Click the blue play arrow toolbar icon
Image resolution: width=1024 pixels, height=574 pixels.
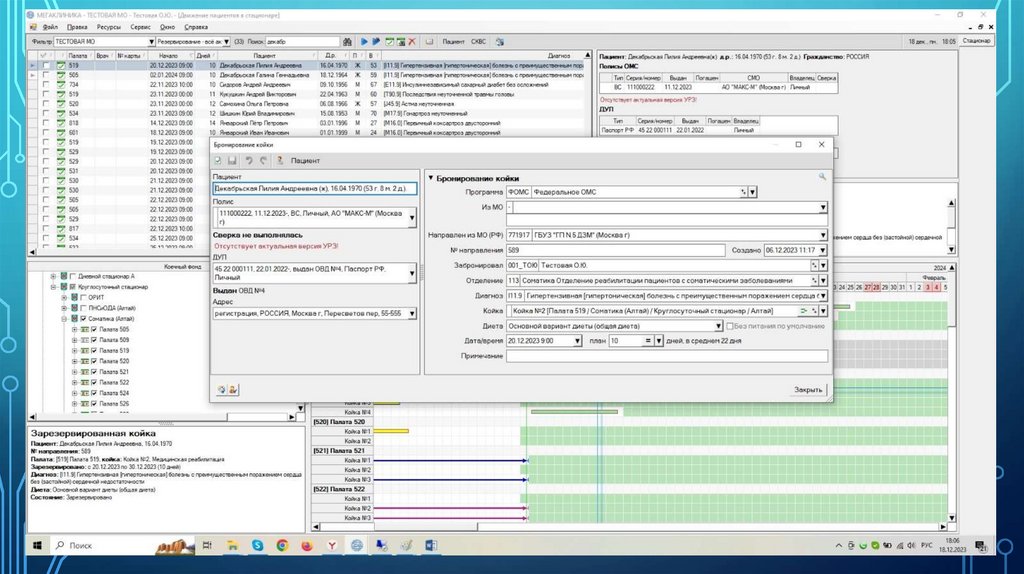coord(365,42)
